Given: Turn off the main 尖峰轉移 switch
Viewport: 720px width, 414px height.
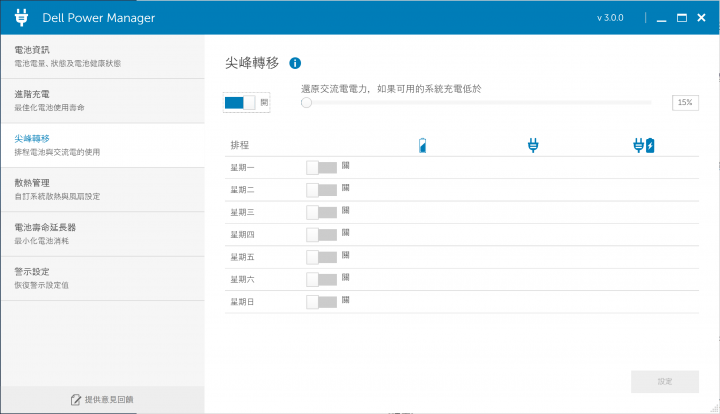Looking at the screenshot, I should tap(240, 103).
